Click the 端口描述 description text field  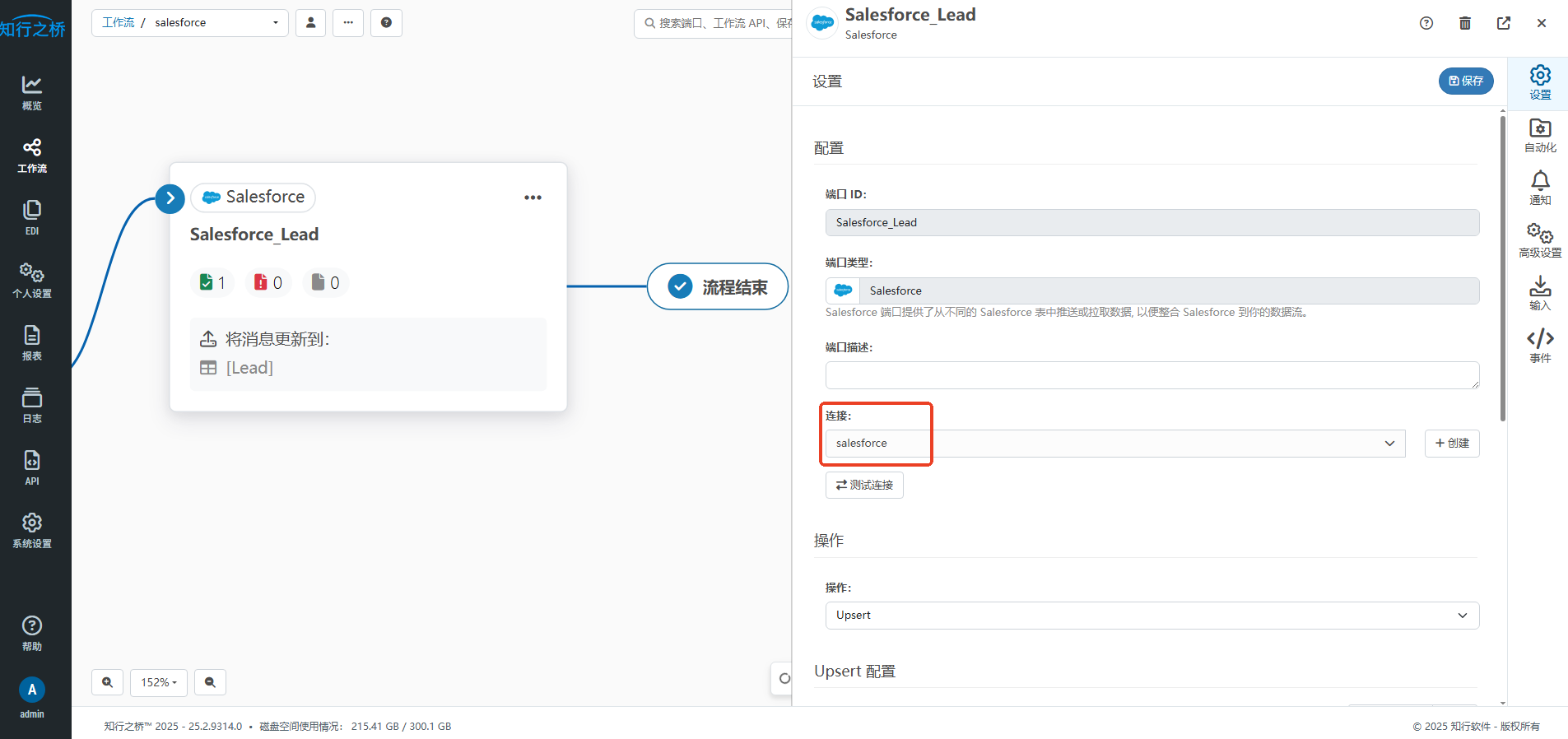coord(1152,375)
